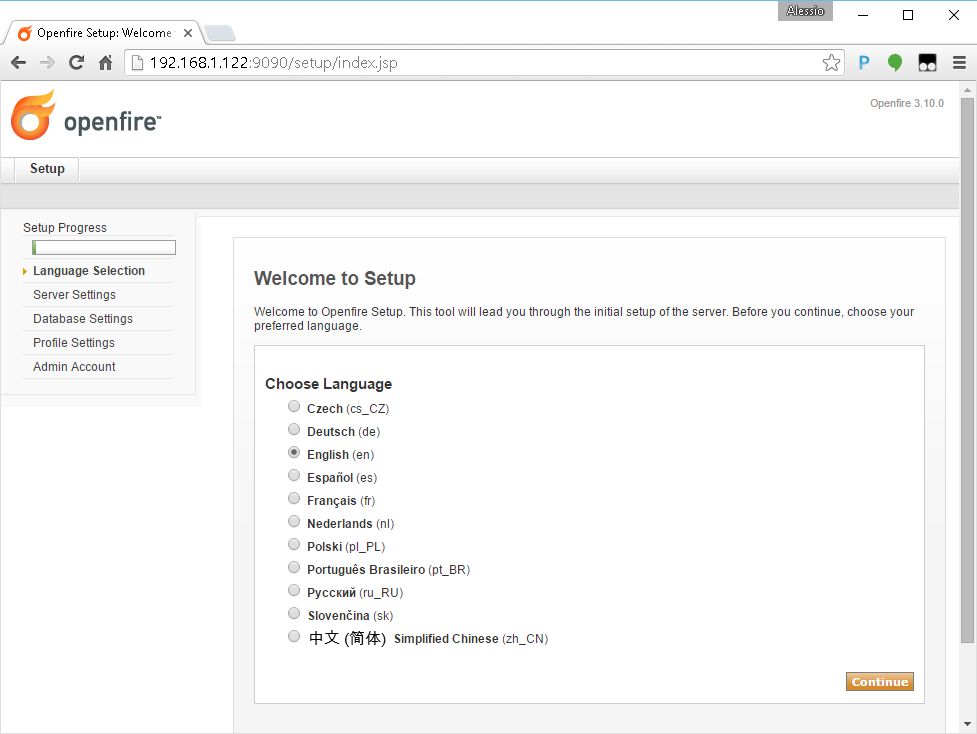Image resolution: width=977 pixels, height=734 pixels.
Task: Select the Openfire Setup browser tab
Action: point(100,33)
